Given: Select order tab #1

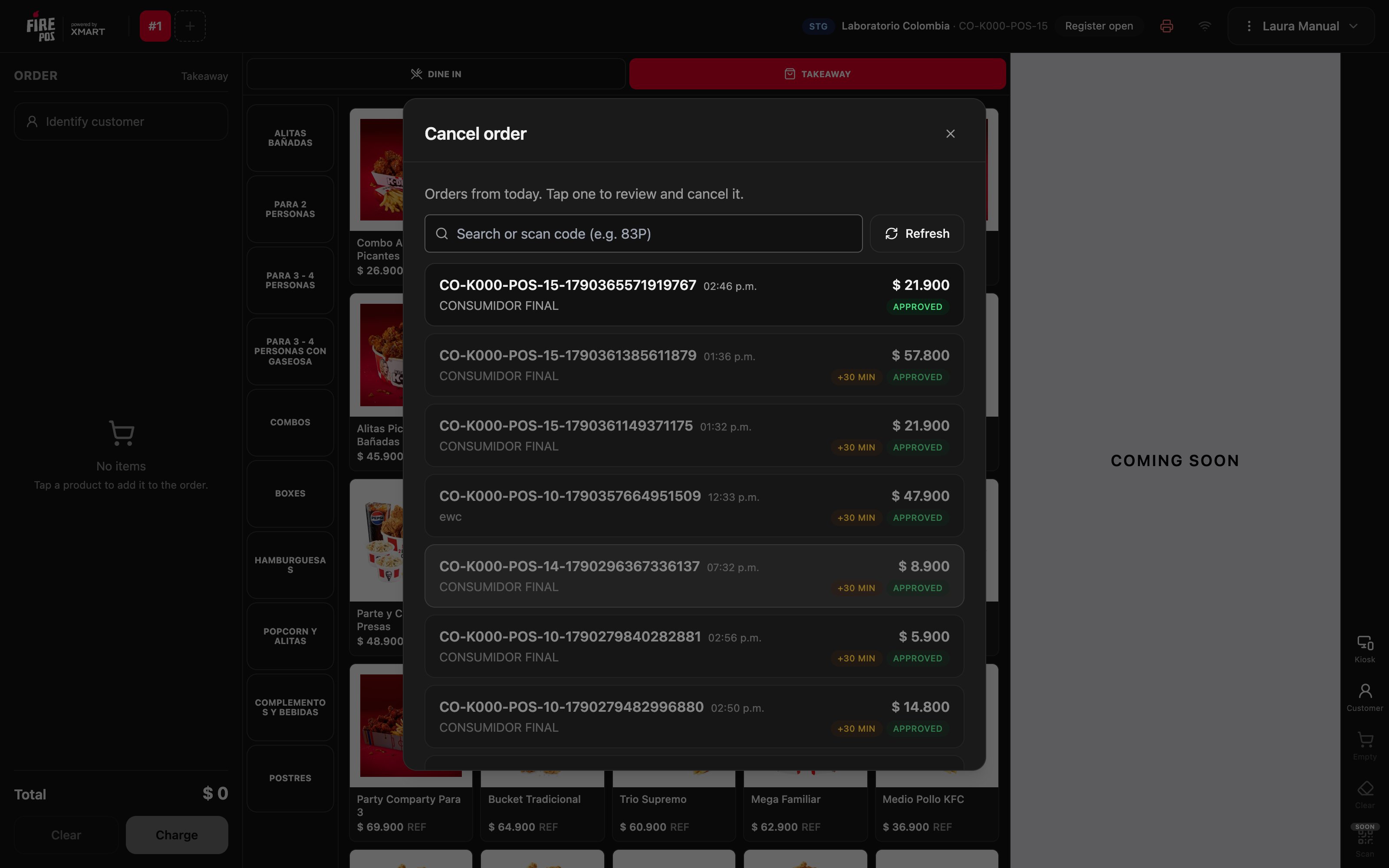Looking at the screenshot, I should tap(155, 26).
